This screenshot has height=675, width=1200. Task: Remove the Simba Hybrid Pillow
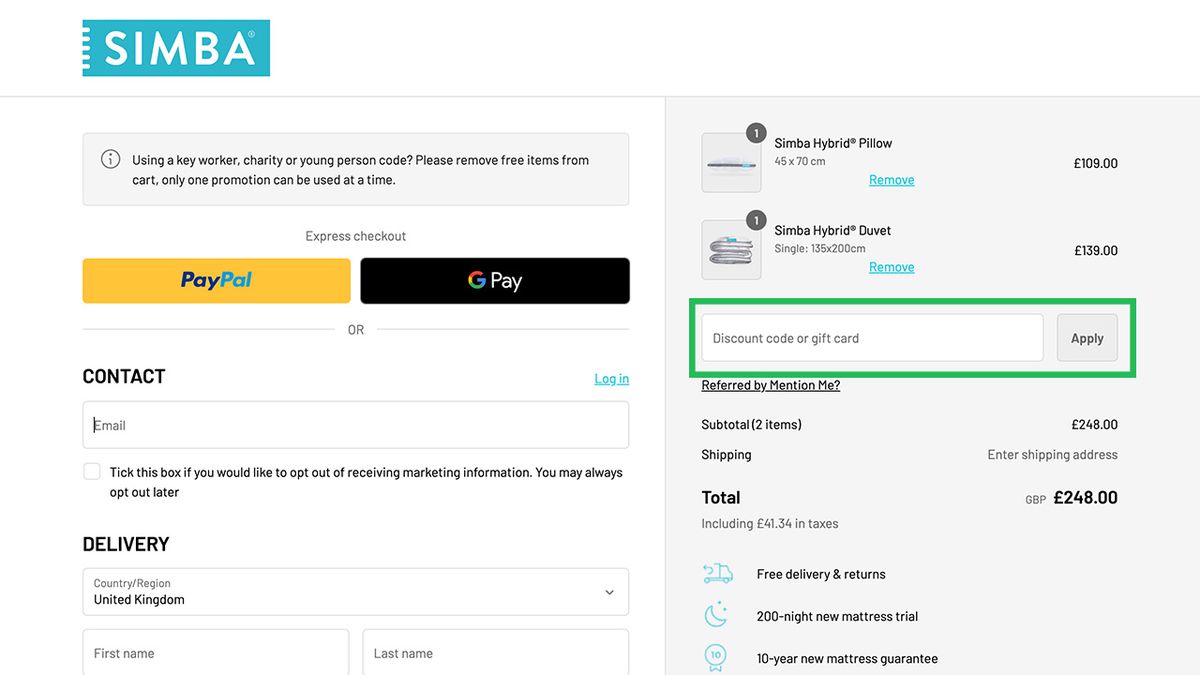(x=892, y=180)
